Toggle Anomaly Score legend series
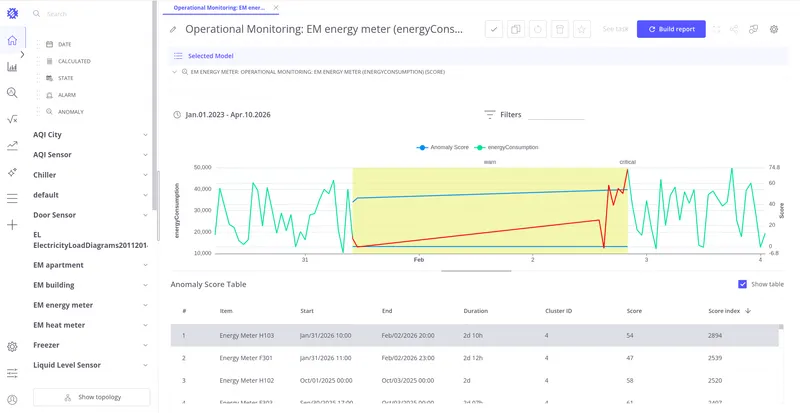800x413 pixels. [442, 148]
